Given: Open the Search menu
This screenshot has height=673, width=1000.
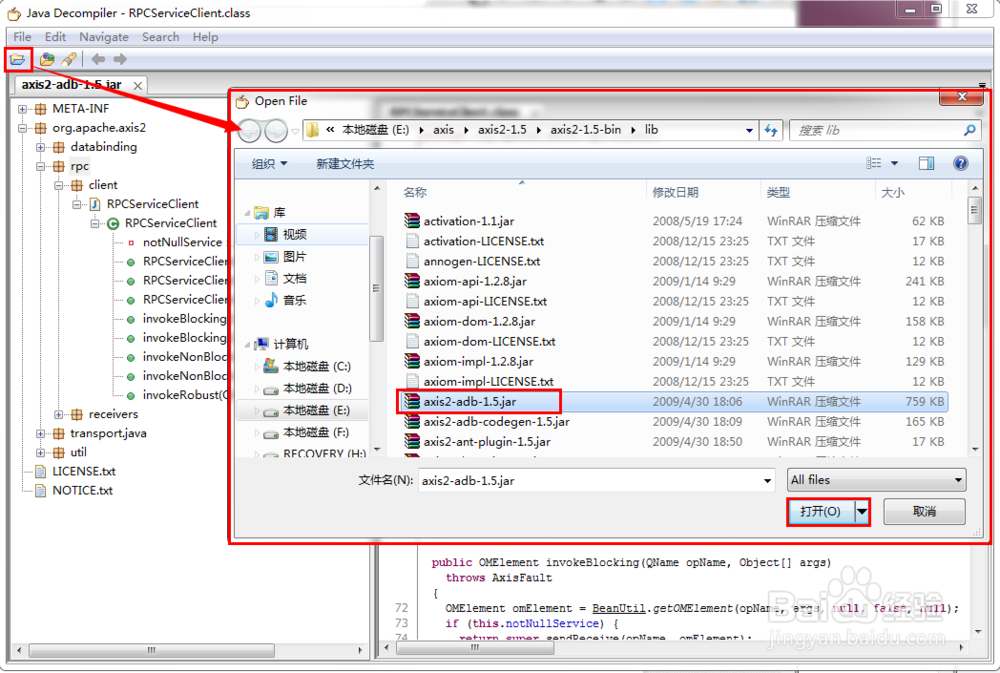Looking at the screenshot, I should pyautogui.click(x=161, y=37).
